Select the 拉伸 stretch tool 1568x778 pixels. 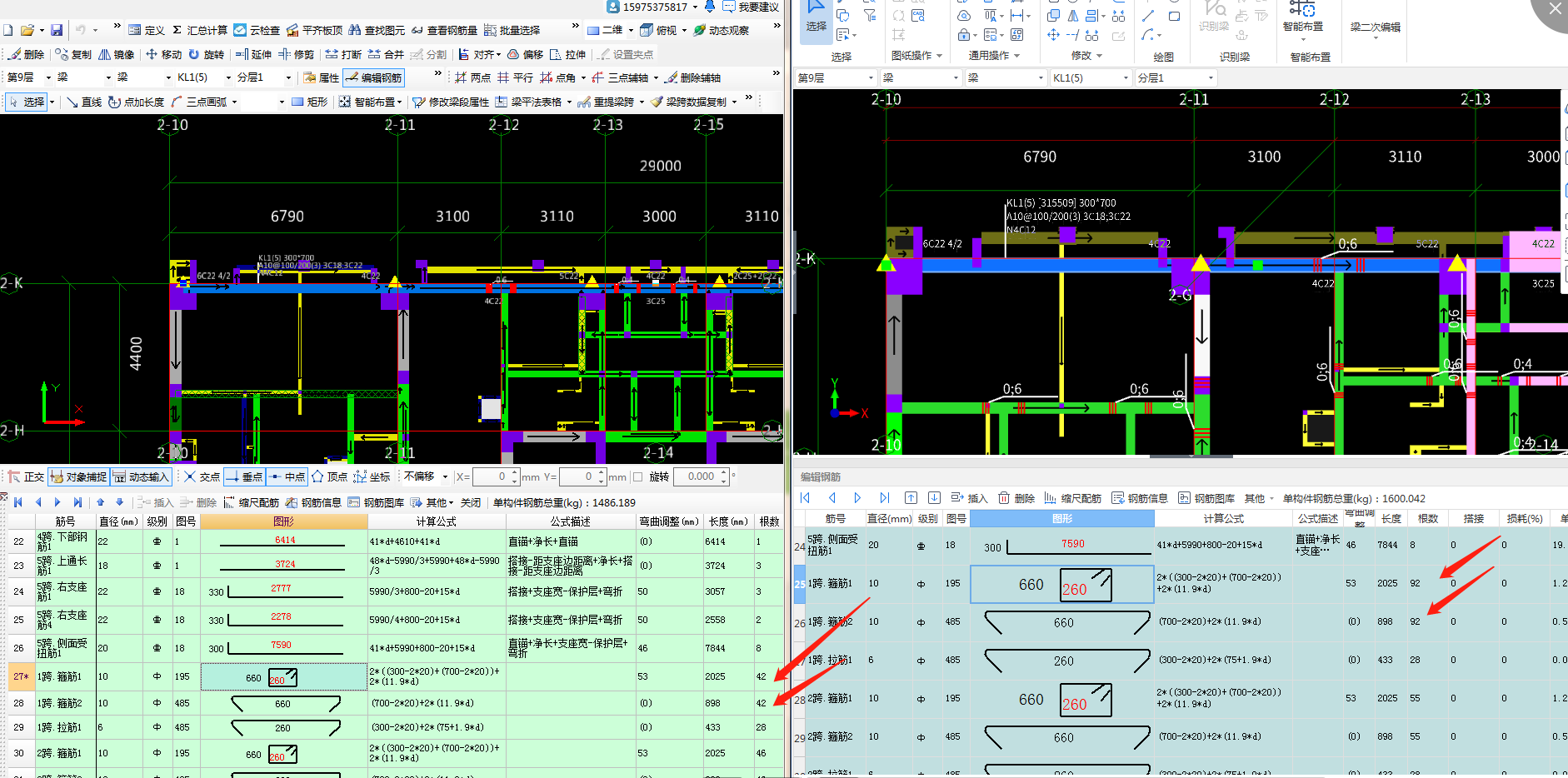(x=567, y=54)
